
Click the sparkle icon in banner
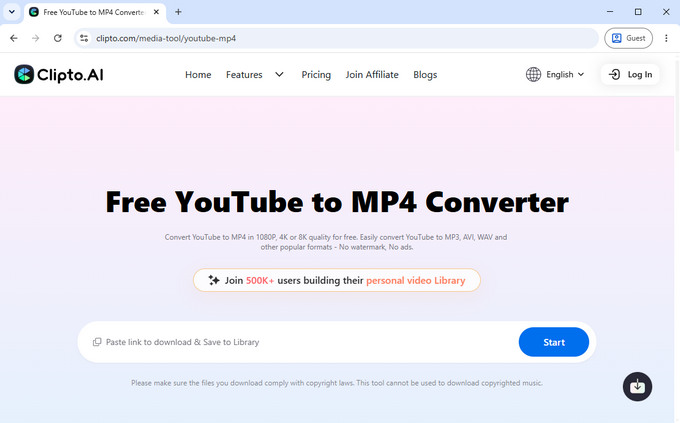pyautogui.click(x=214, y=280)
